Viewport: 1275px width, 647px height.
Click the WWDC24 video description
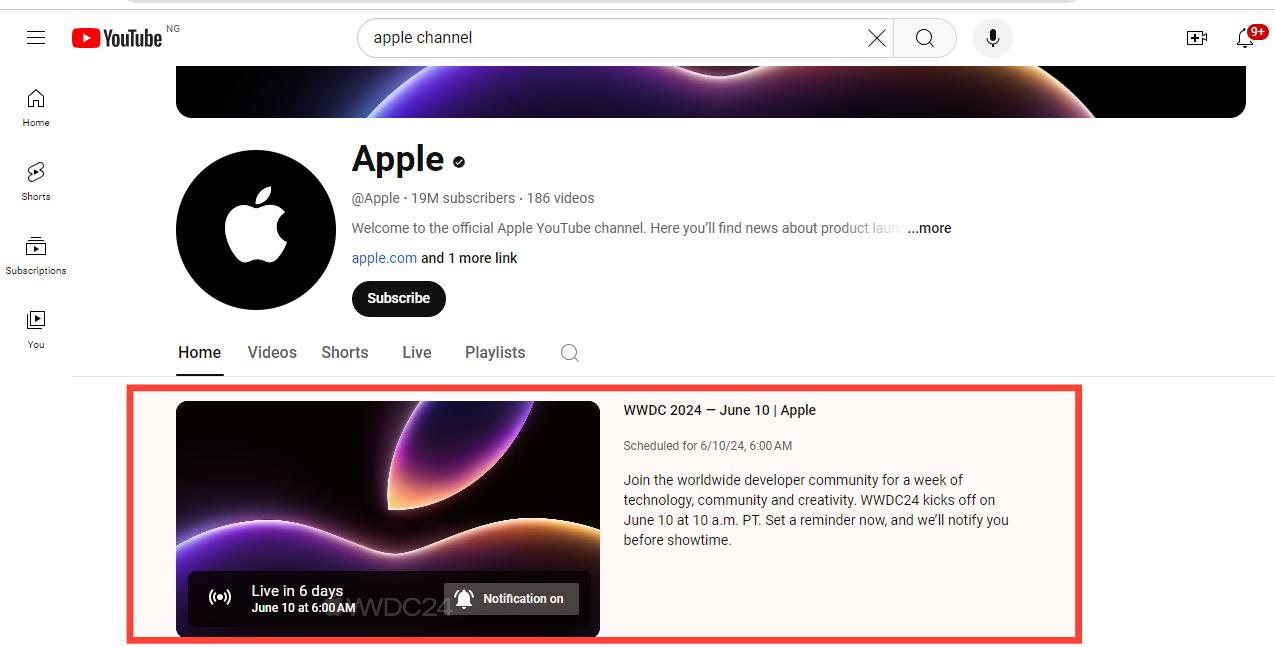(816, 510)
